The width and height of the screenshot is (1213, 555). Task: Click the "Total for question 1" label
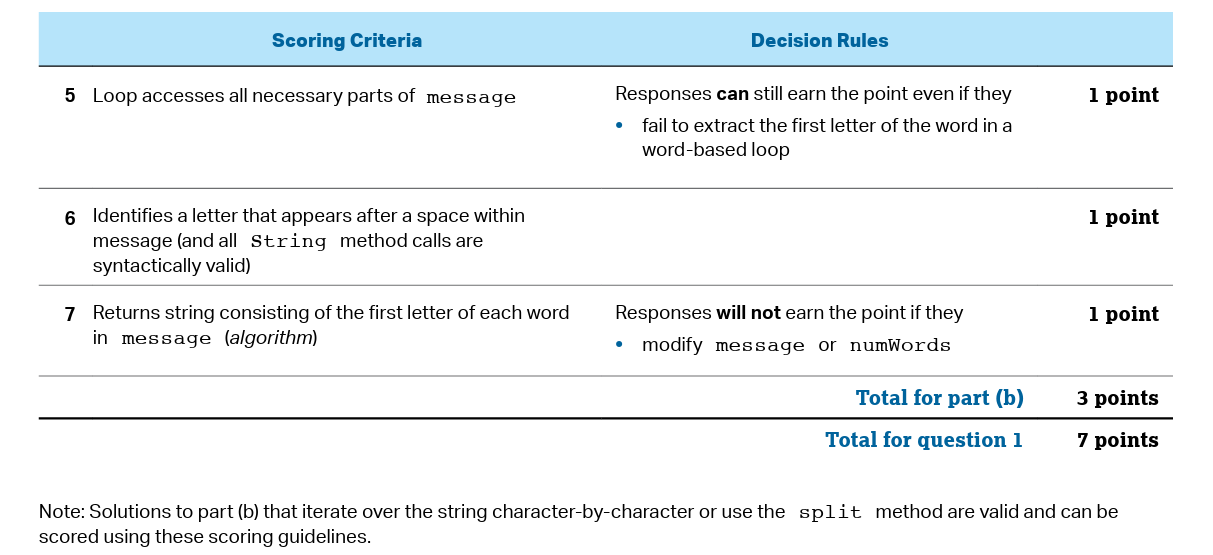coord(923,440)
